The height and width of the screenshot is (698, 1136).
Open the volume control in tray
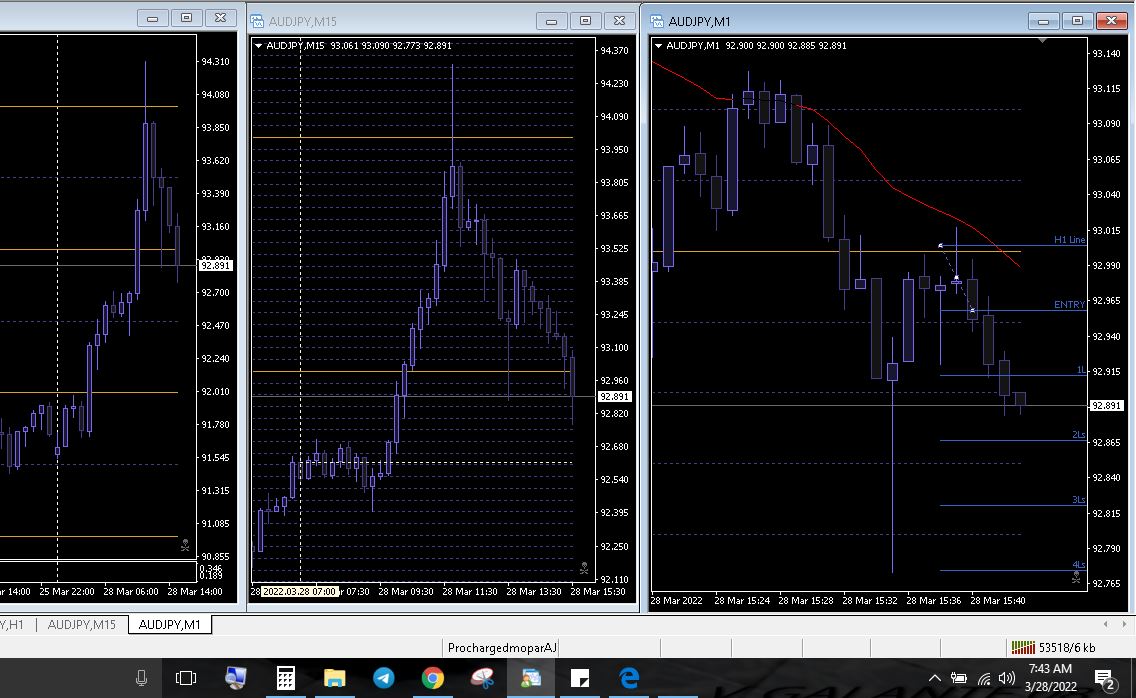pos(1006,678)
